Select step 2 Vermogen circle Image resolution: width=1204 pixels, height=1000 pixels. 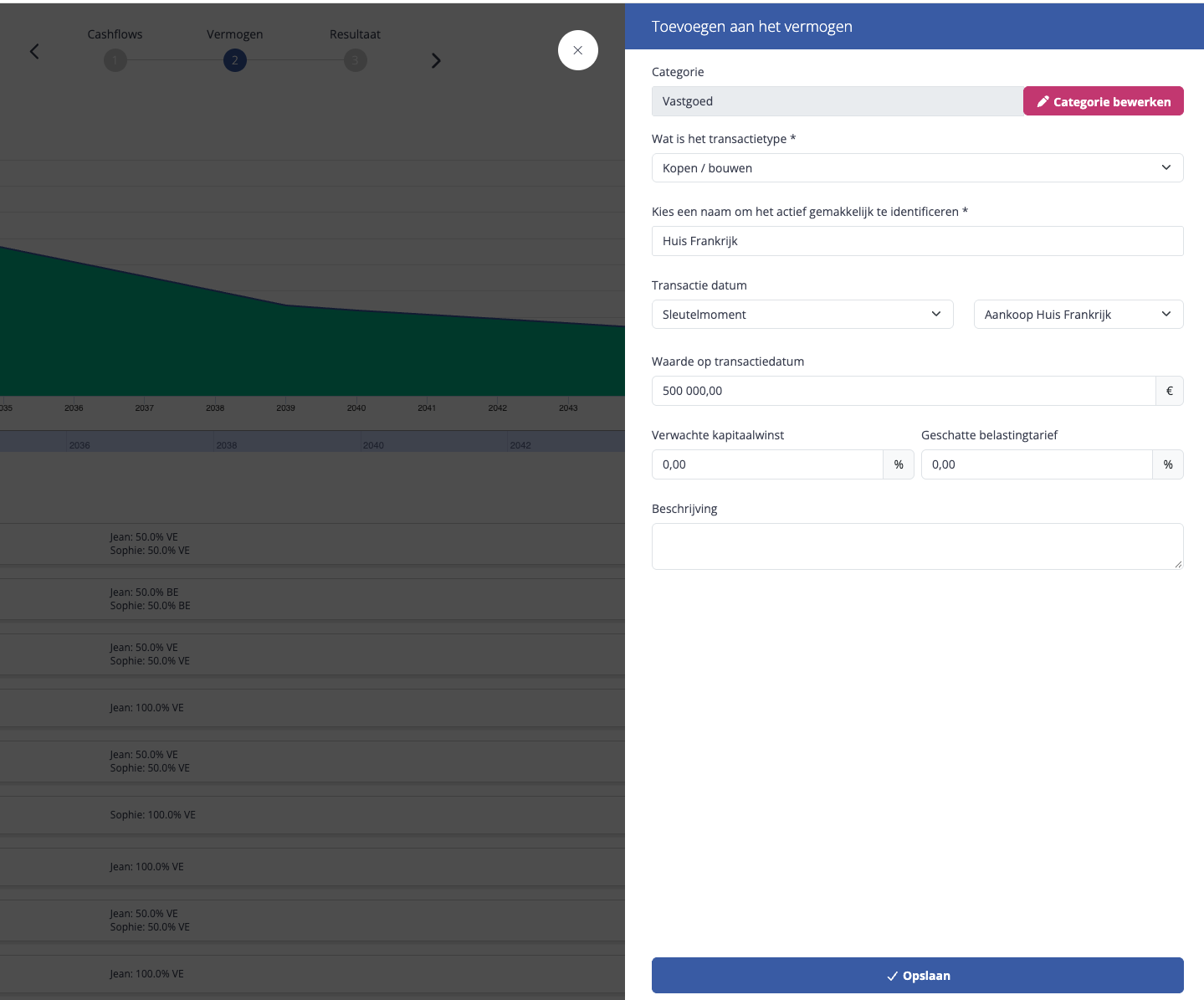[235, 60]
